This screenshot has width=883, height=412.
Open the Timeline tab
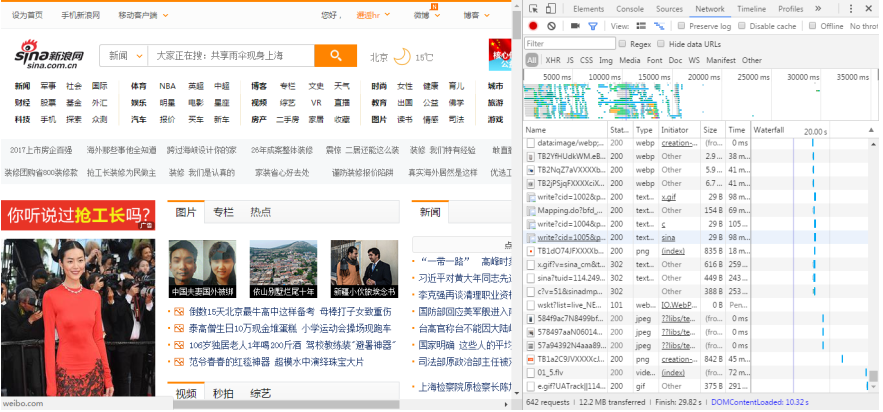751,8
